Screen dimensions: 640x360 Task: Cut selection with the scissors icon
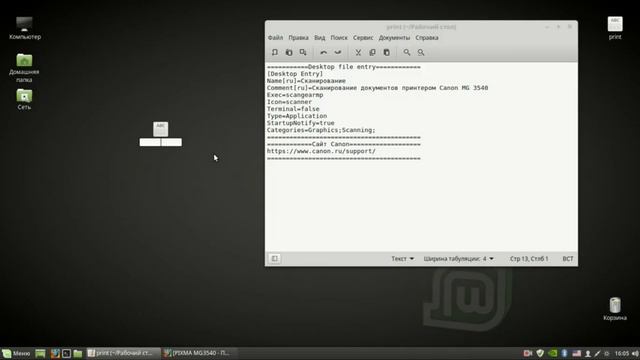[x=358, y=52]
